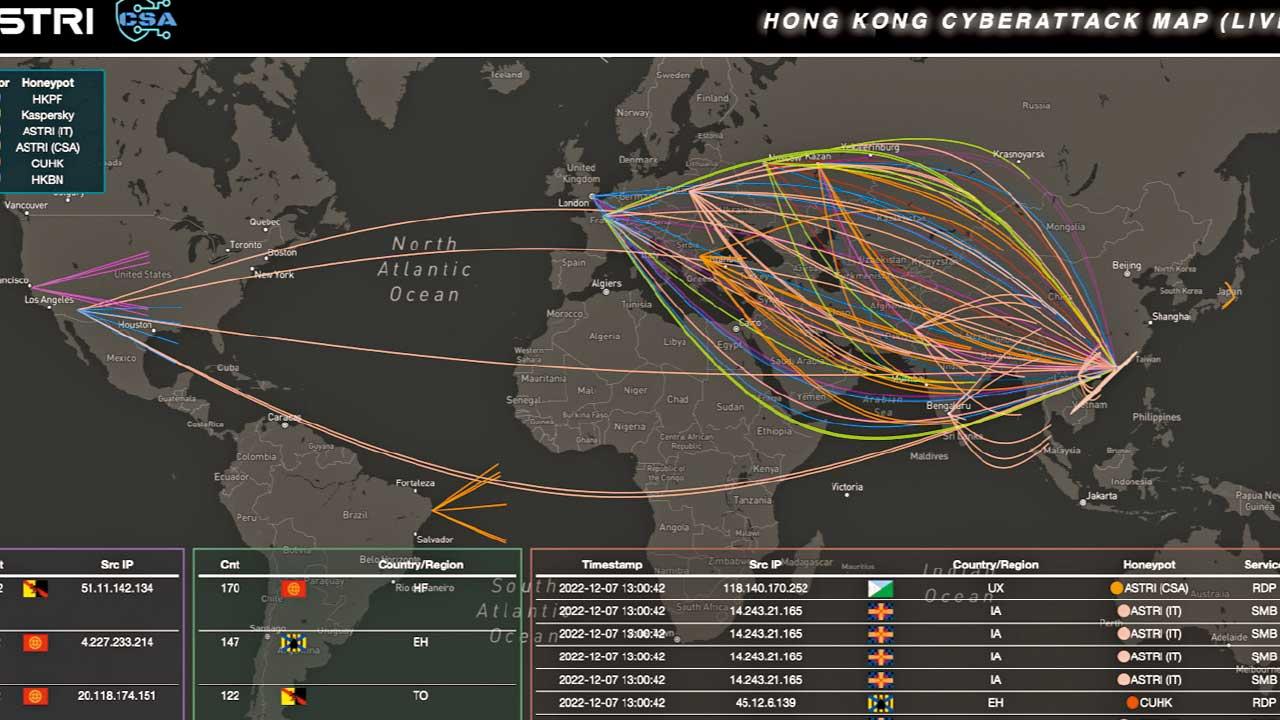Click the EH flag in the CUHK row
Viewport: 1280px width, 720px height.
point(880,703)
